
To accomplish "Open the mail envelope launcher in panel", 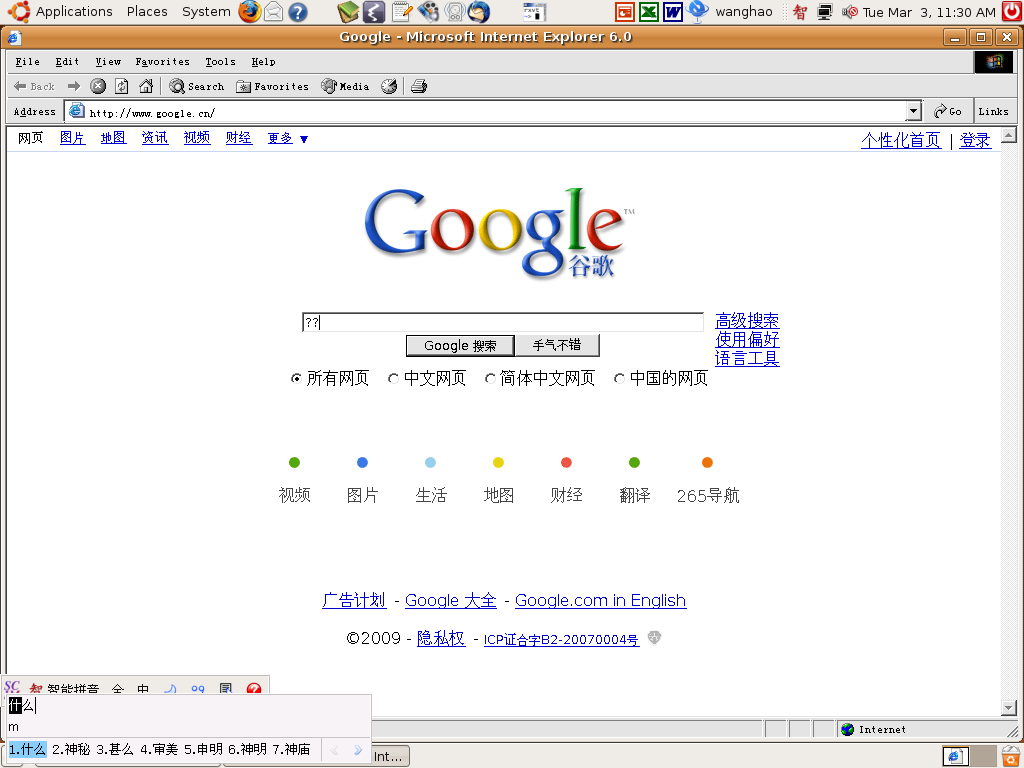I will [x=274, y=12].
